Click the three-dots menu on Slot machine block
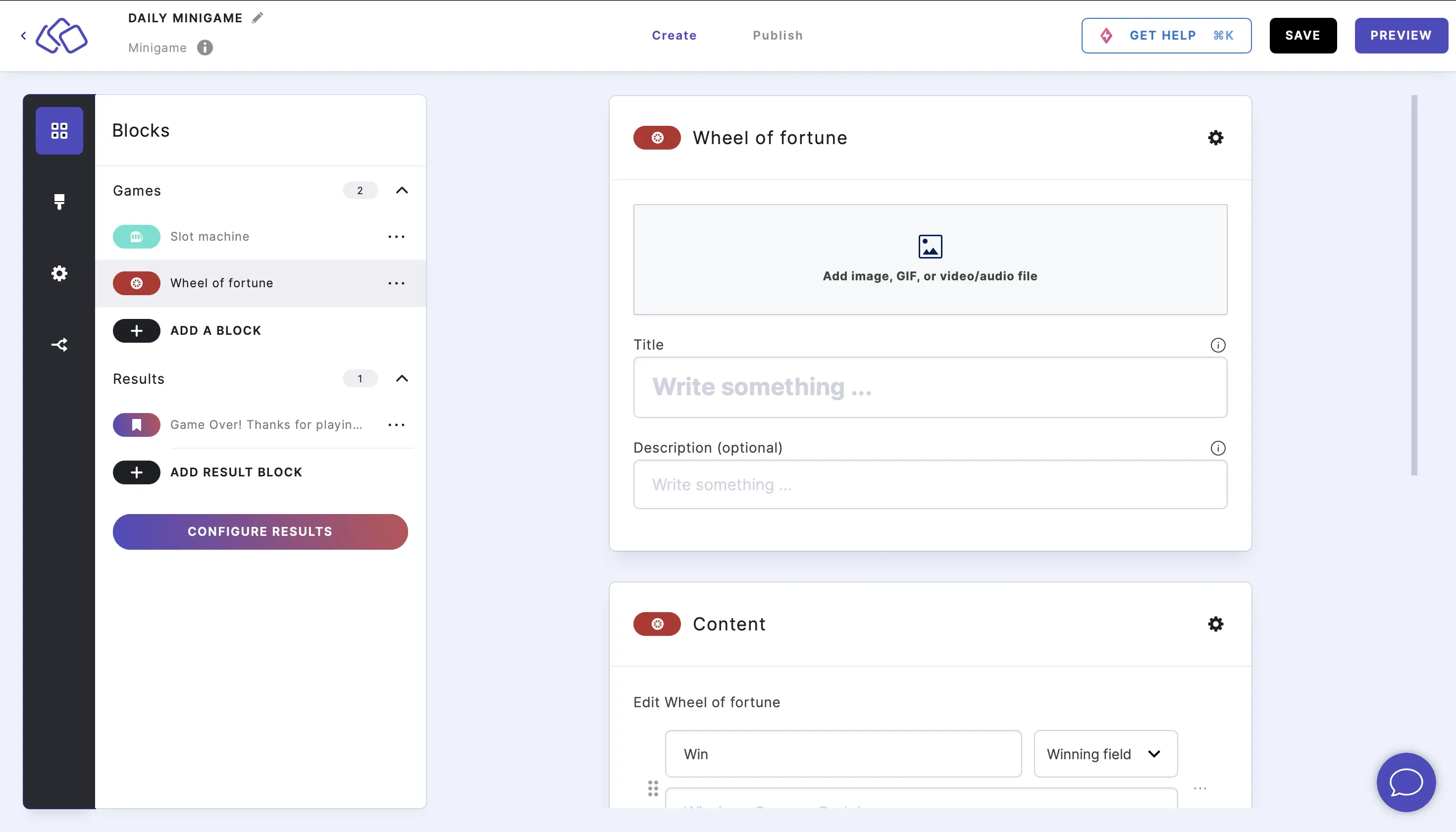Screen dimensions: 1456x832 click(397, 236)
